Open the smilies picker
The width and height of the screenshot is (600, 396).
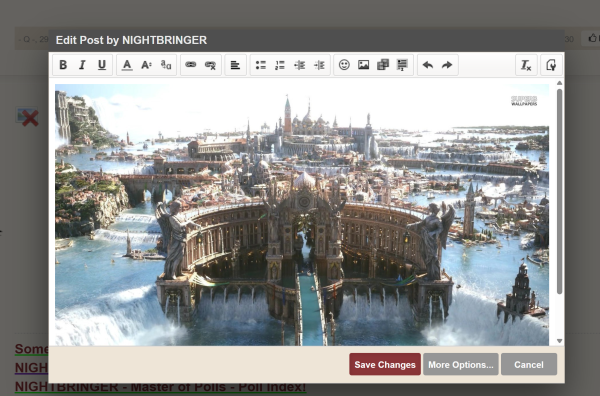[344, 65]
